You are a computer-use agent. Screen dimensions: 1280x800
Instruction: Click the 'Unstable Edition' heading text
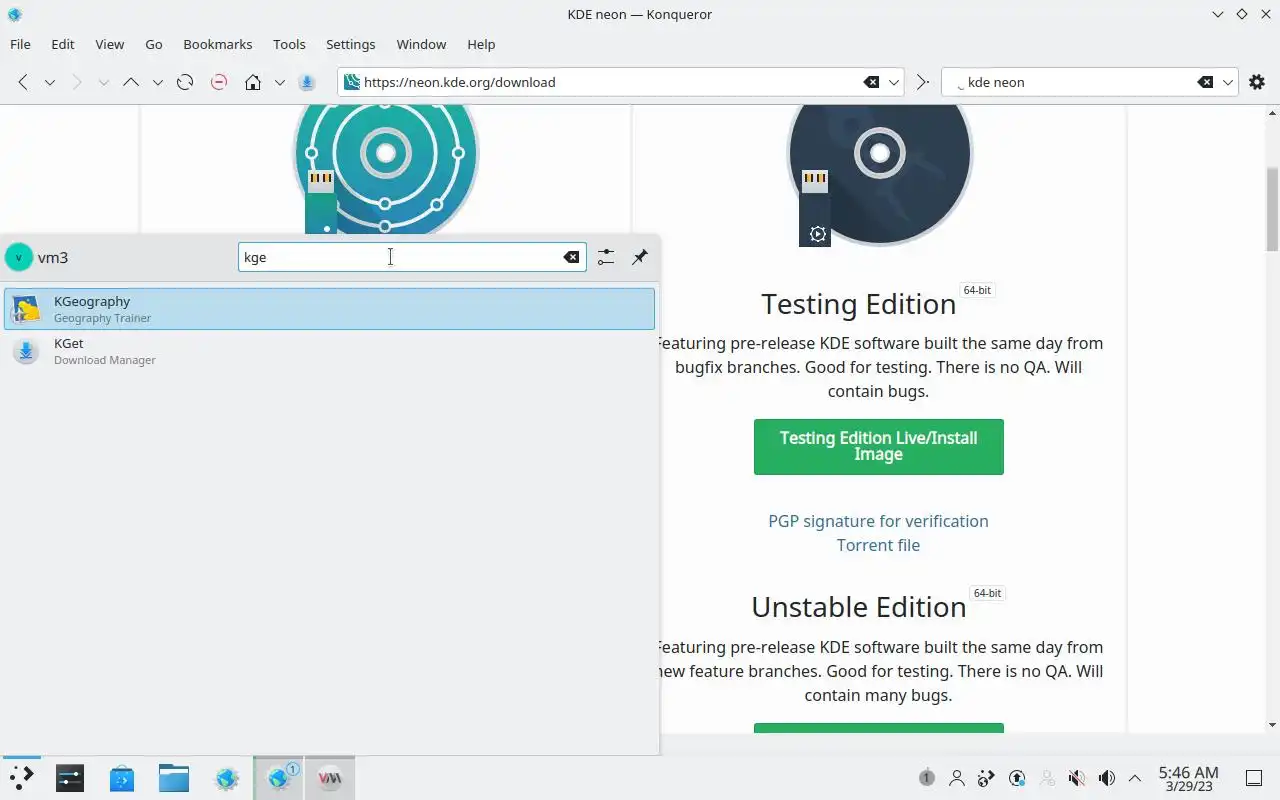coord(859,607)
